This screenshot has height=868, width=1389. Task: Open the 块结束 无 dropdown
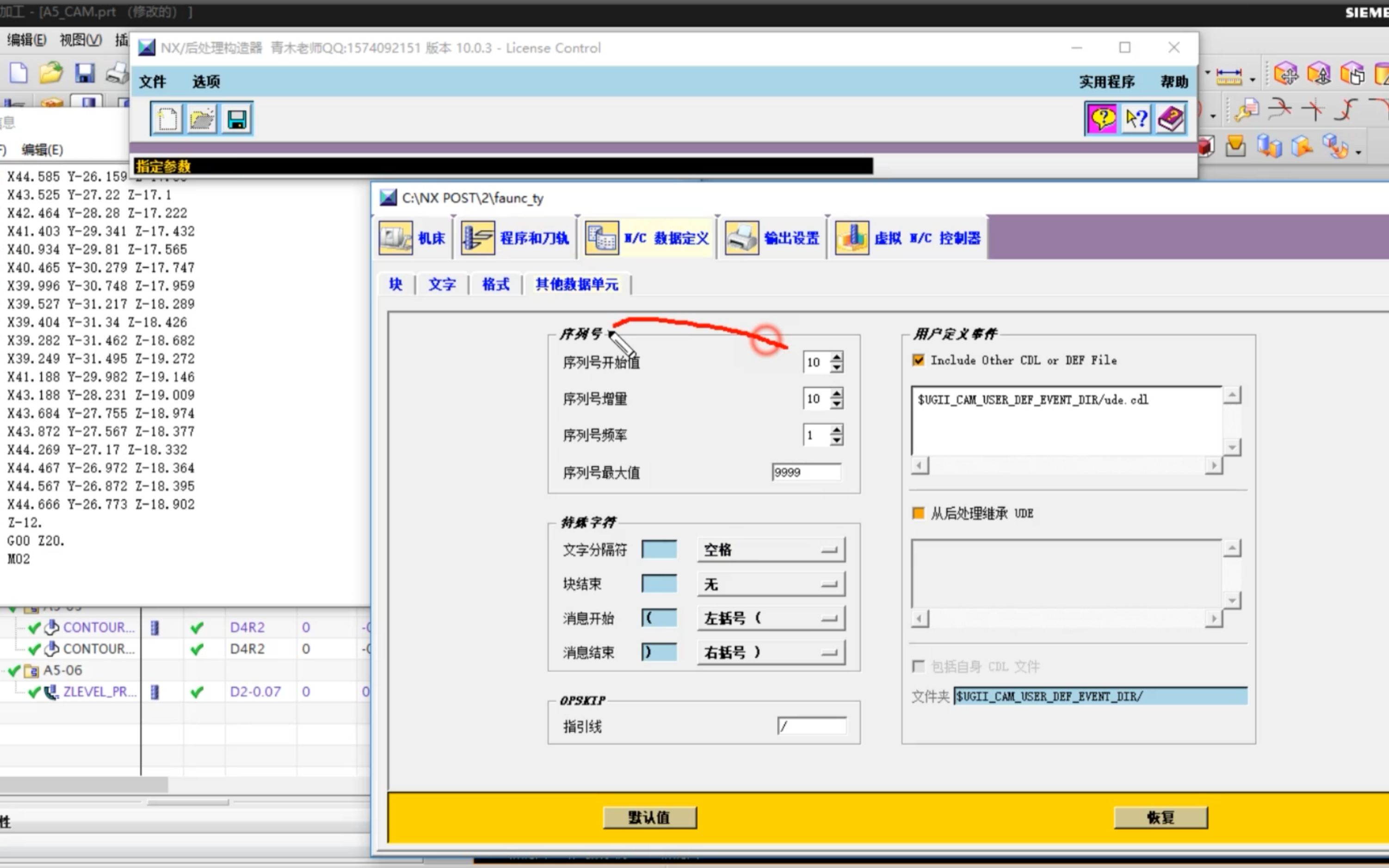tap(771, 585)
